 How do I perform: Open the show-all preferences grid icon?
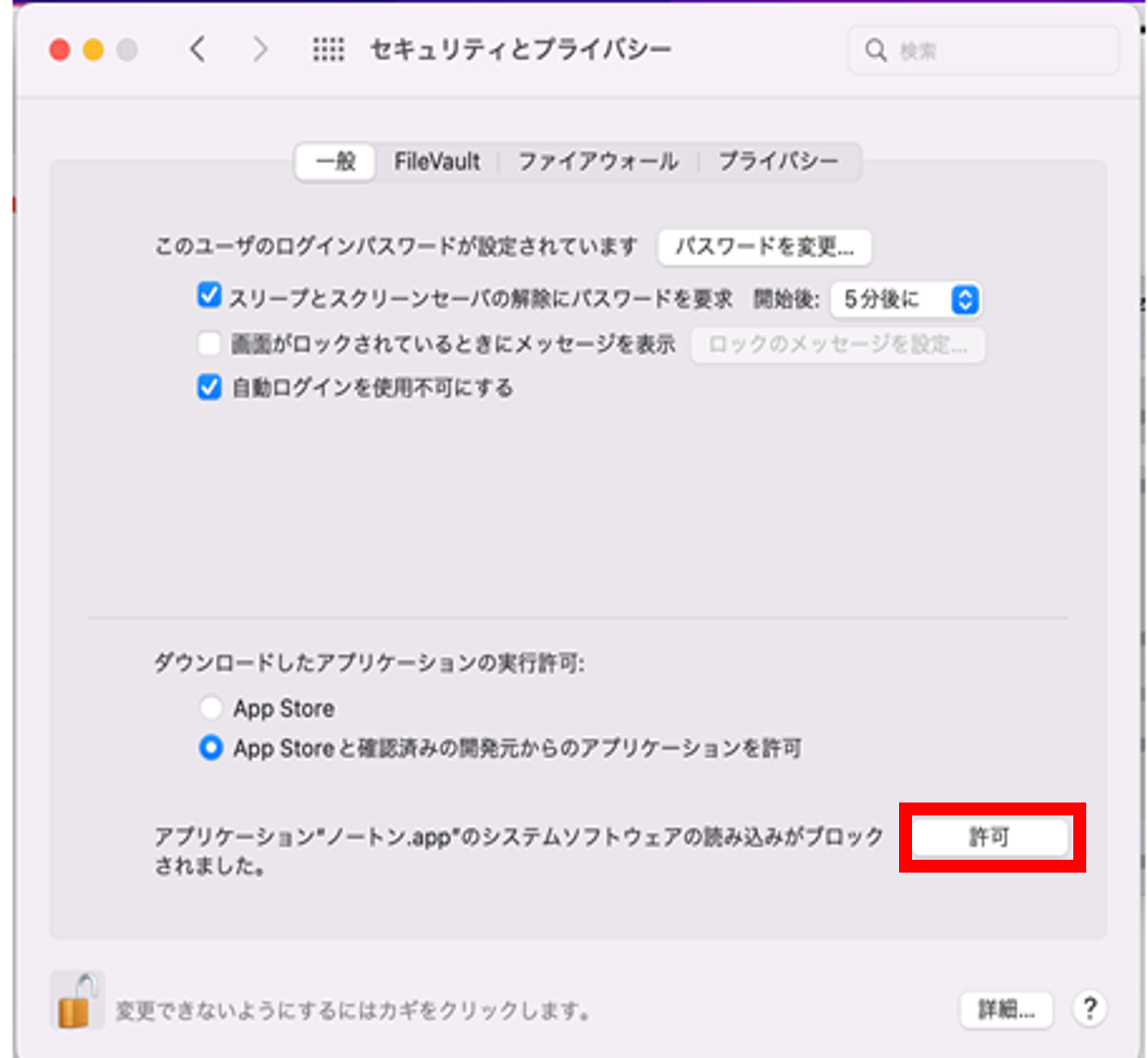328,49
